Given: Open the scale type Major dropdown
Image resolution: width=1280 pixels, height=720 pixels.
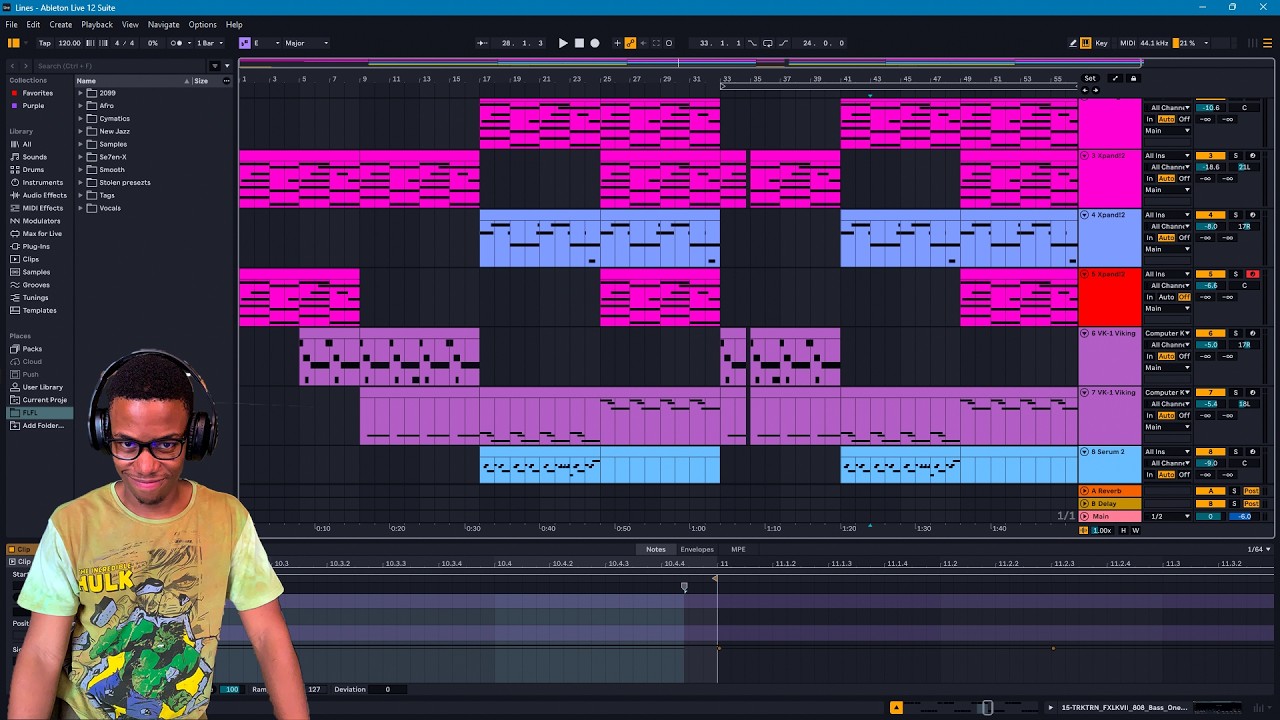Looking at the screenshot, I should pos(307,43).
